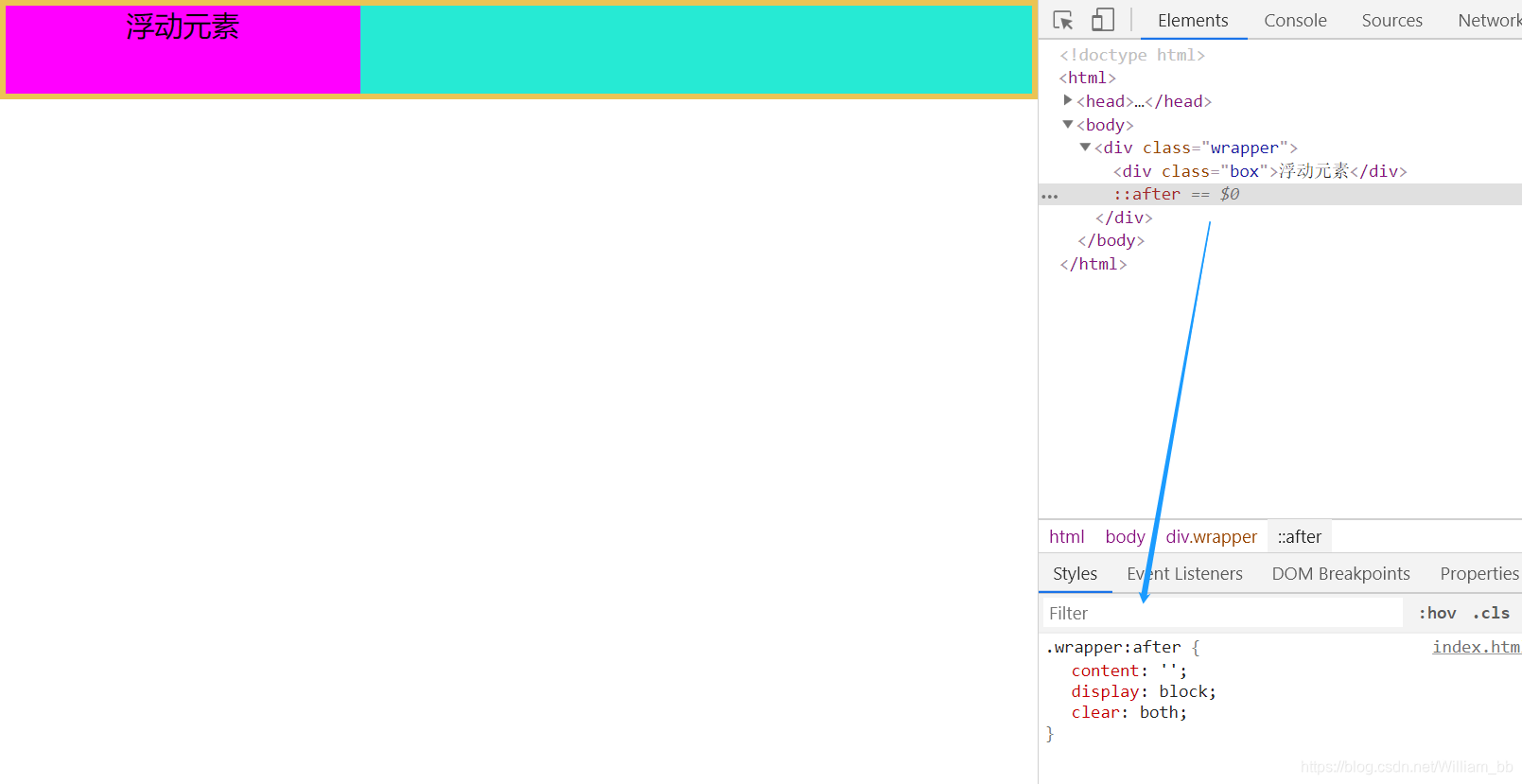Open the Properties sub-tab
The image size is (1522, 784).
[1479, 574]
